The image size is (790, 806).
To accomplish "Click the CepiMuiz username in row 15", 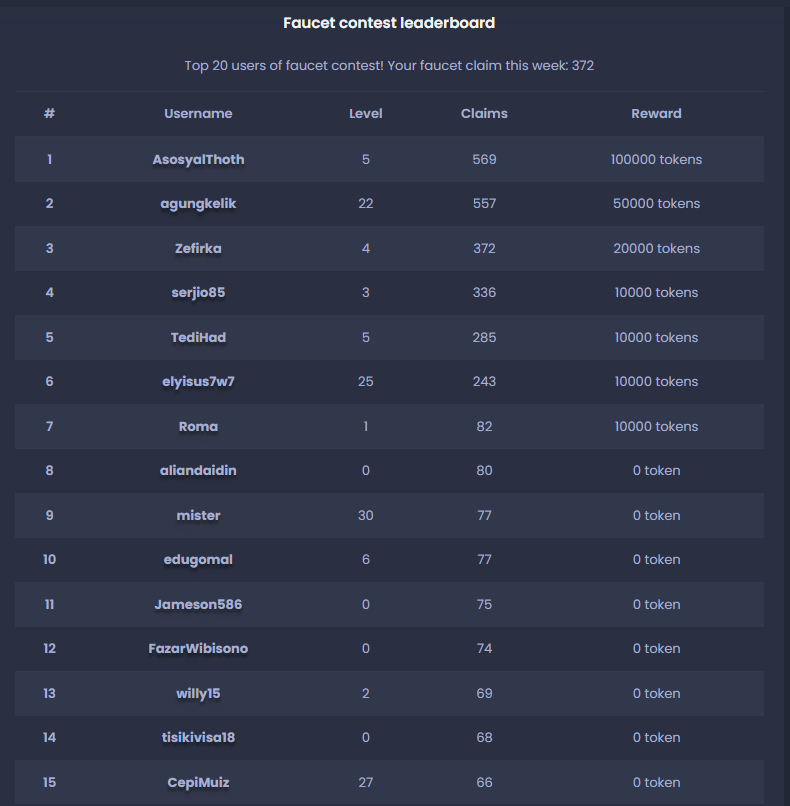I will point(198,782).
